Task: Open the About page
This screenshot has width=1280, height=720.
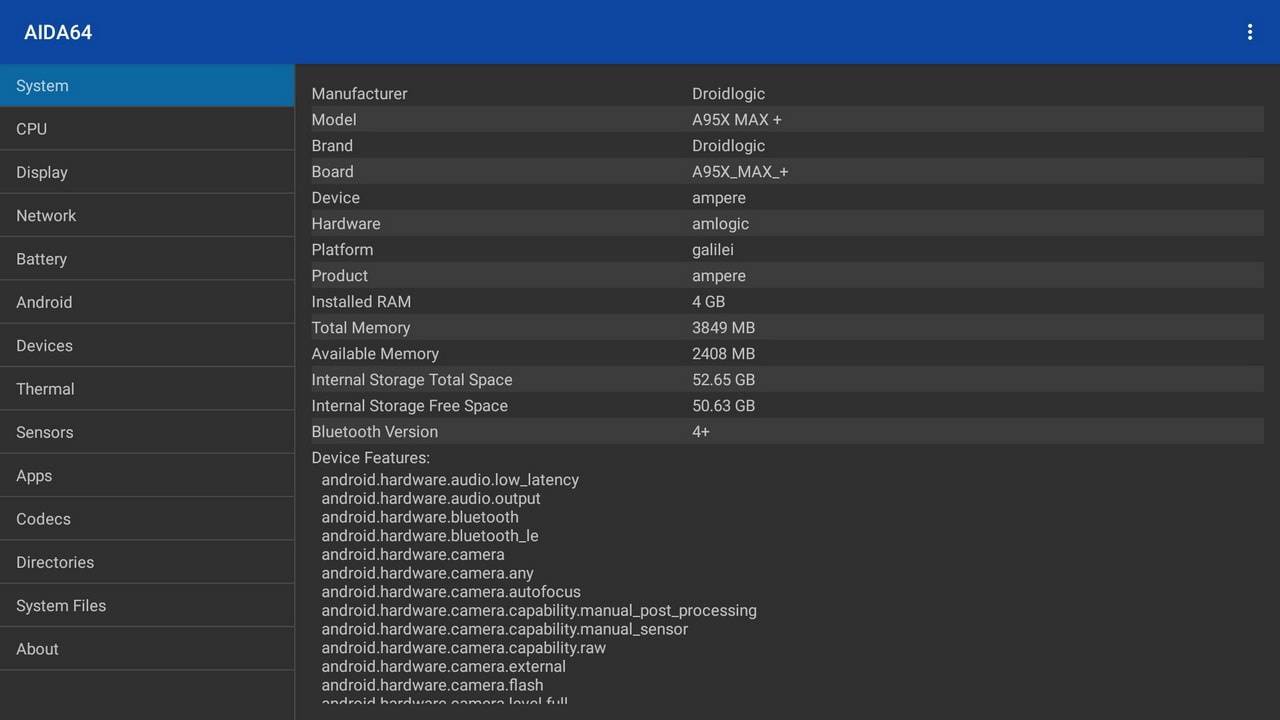Action: click(147, 649)
